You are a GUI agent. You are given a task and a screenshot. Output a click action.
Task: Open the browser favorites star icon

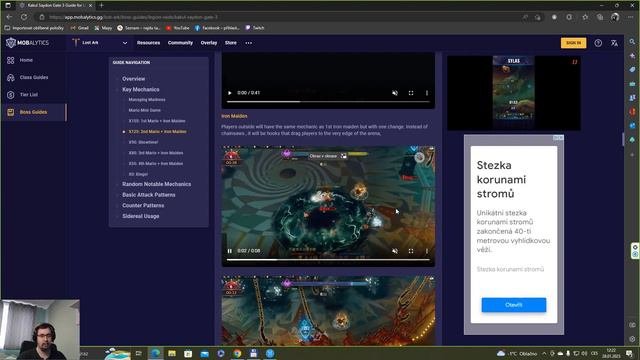pyautogui.click(x=585, y=17)
